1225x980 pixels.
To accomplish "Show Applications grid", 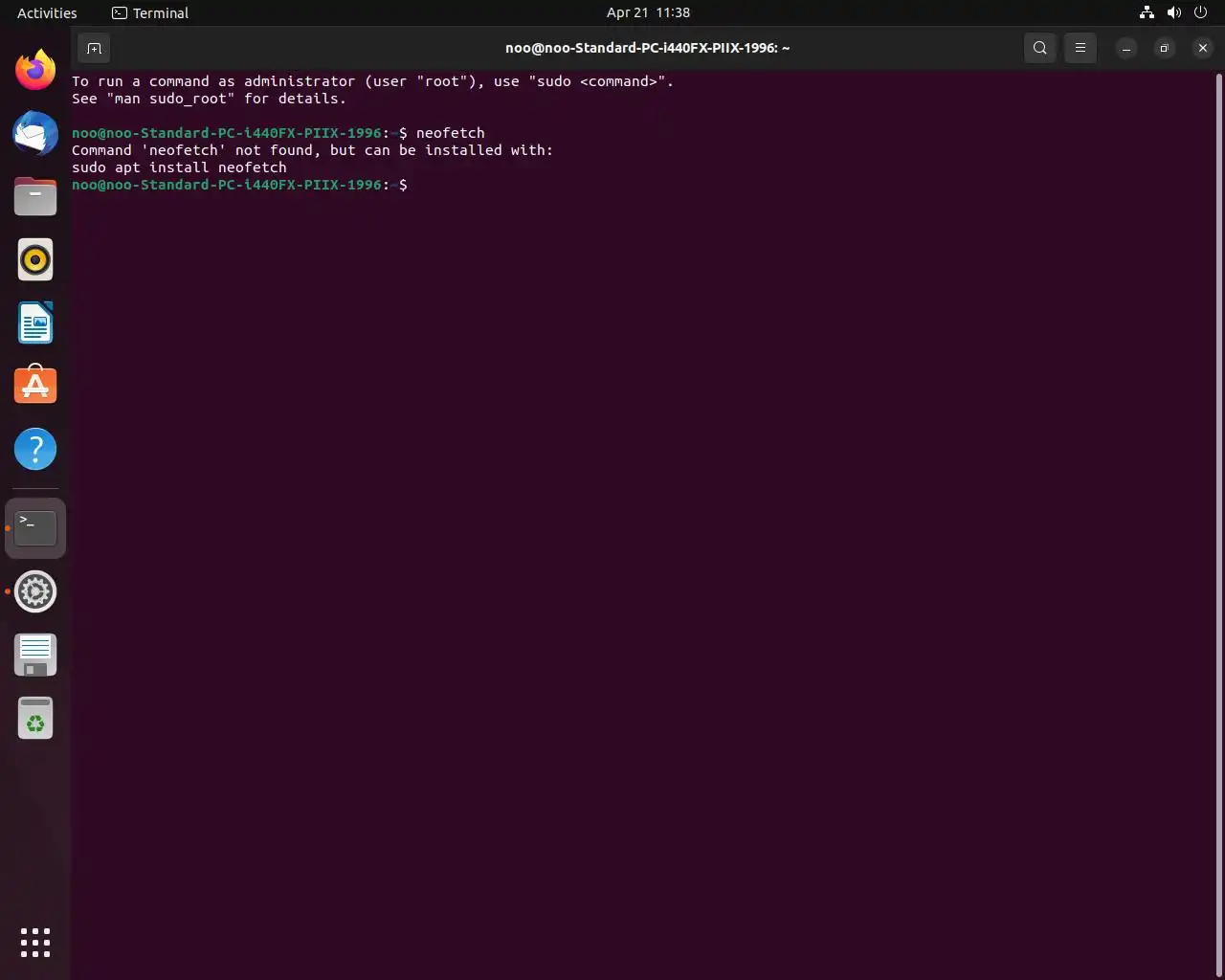I will 35,943.
